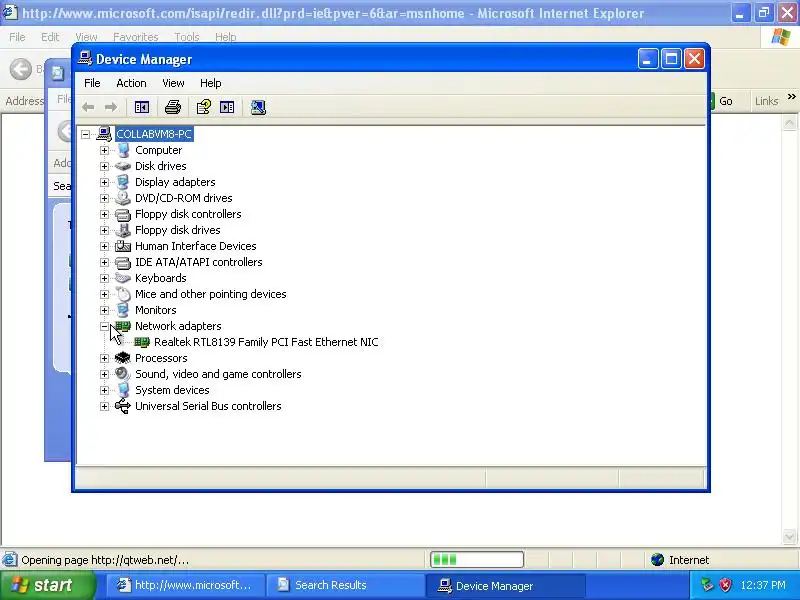Collapse the COLLABVM8-PC root node

pos(85,134)
